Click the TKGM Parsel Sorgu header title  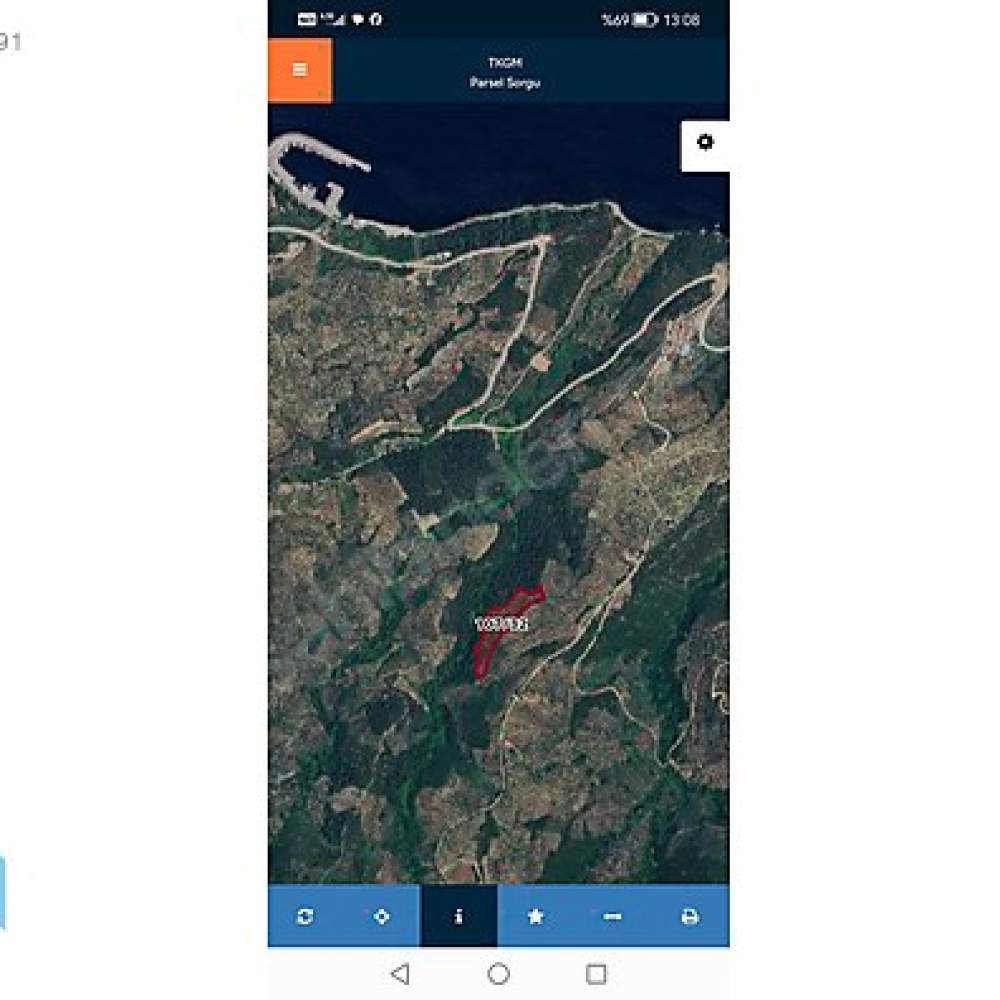[505, 72]
